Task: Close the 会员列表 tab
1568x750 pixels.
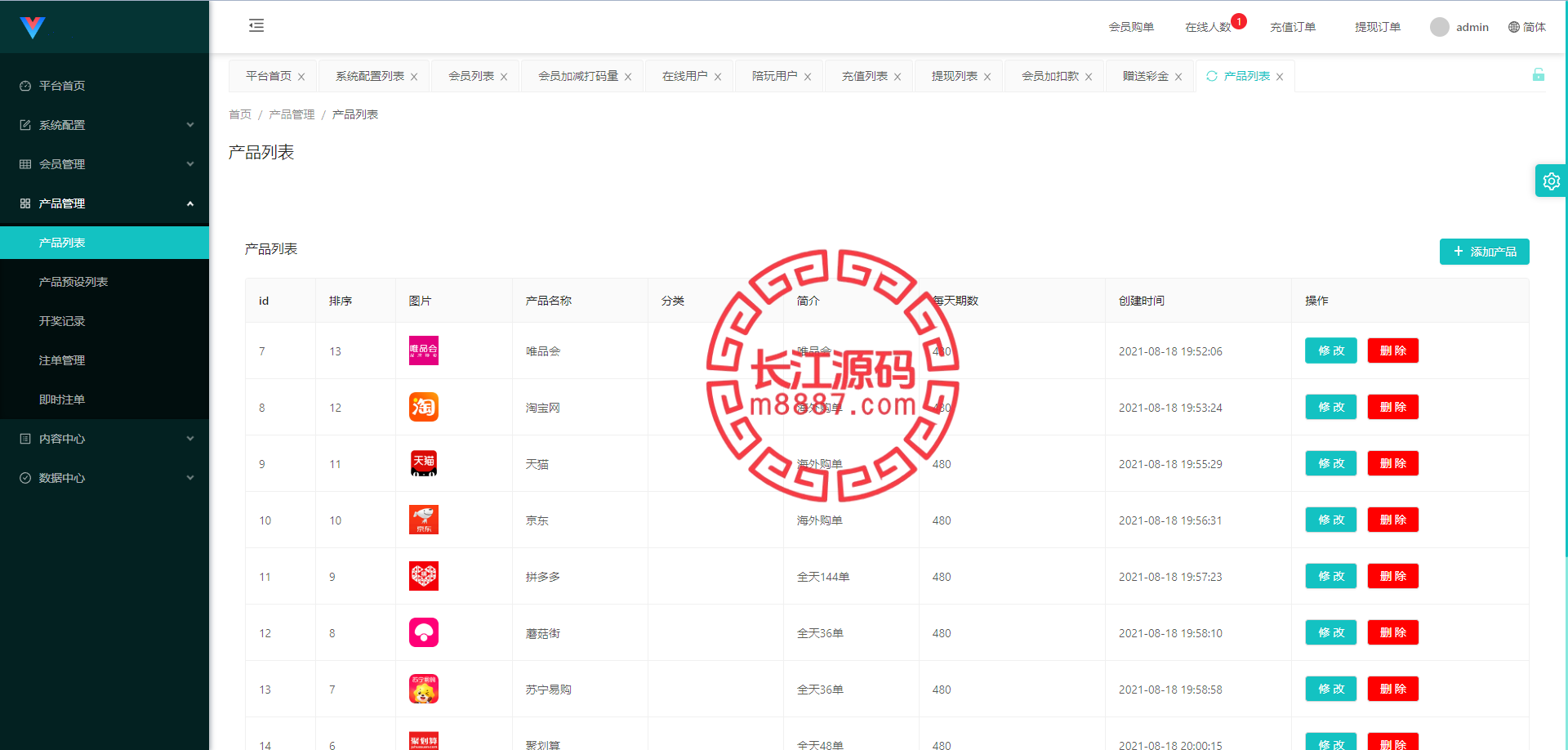Action: pos(504,77)
